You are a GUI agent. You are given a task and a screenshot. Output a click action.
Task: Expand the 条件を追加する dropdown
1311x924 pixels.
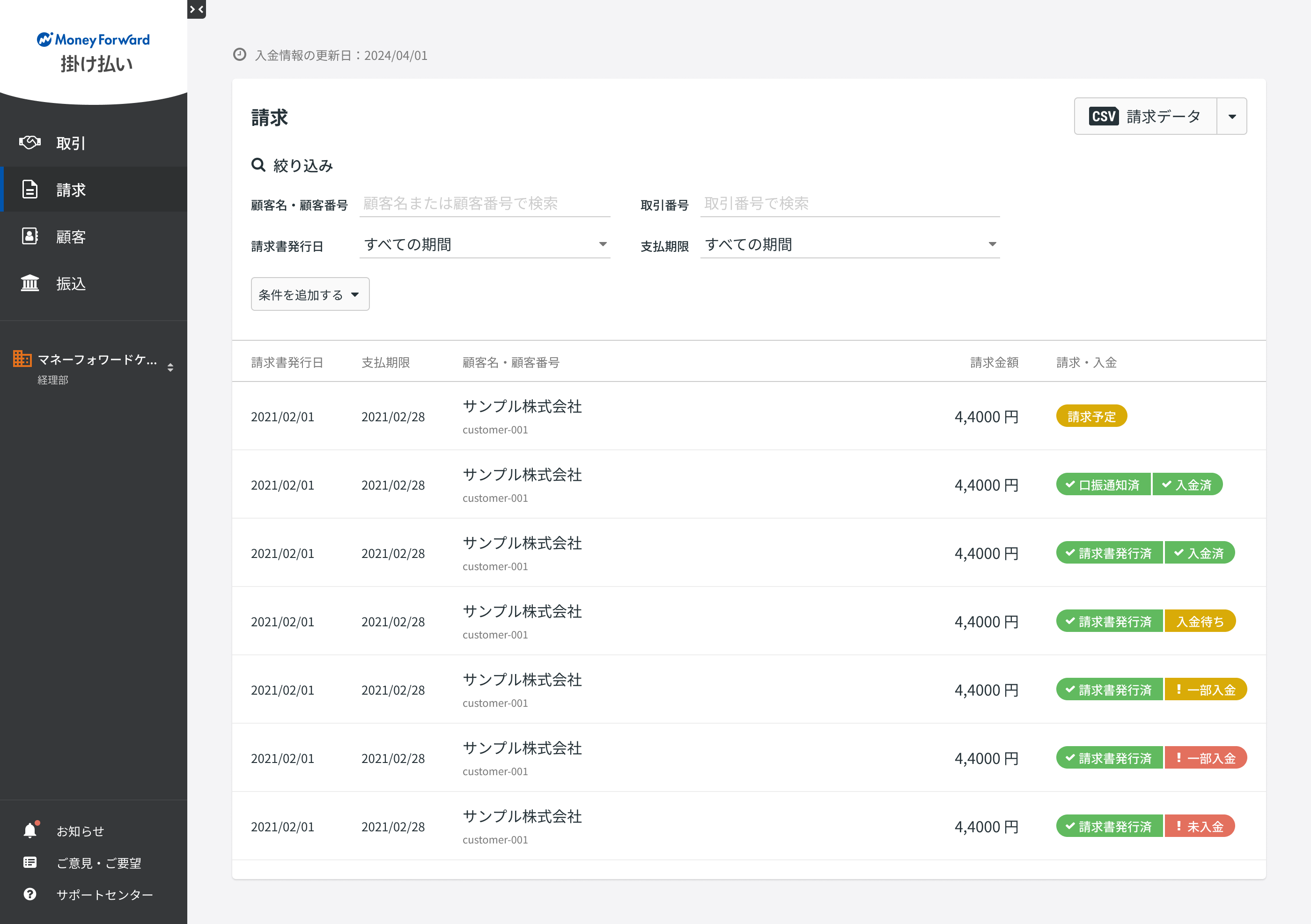pyautogui.click(x=309, y=294)
